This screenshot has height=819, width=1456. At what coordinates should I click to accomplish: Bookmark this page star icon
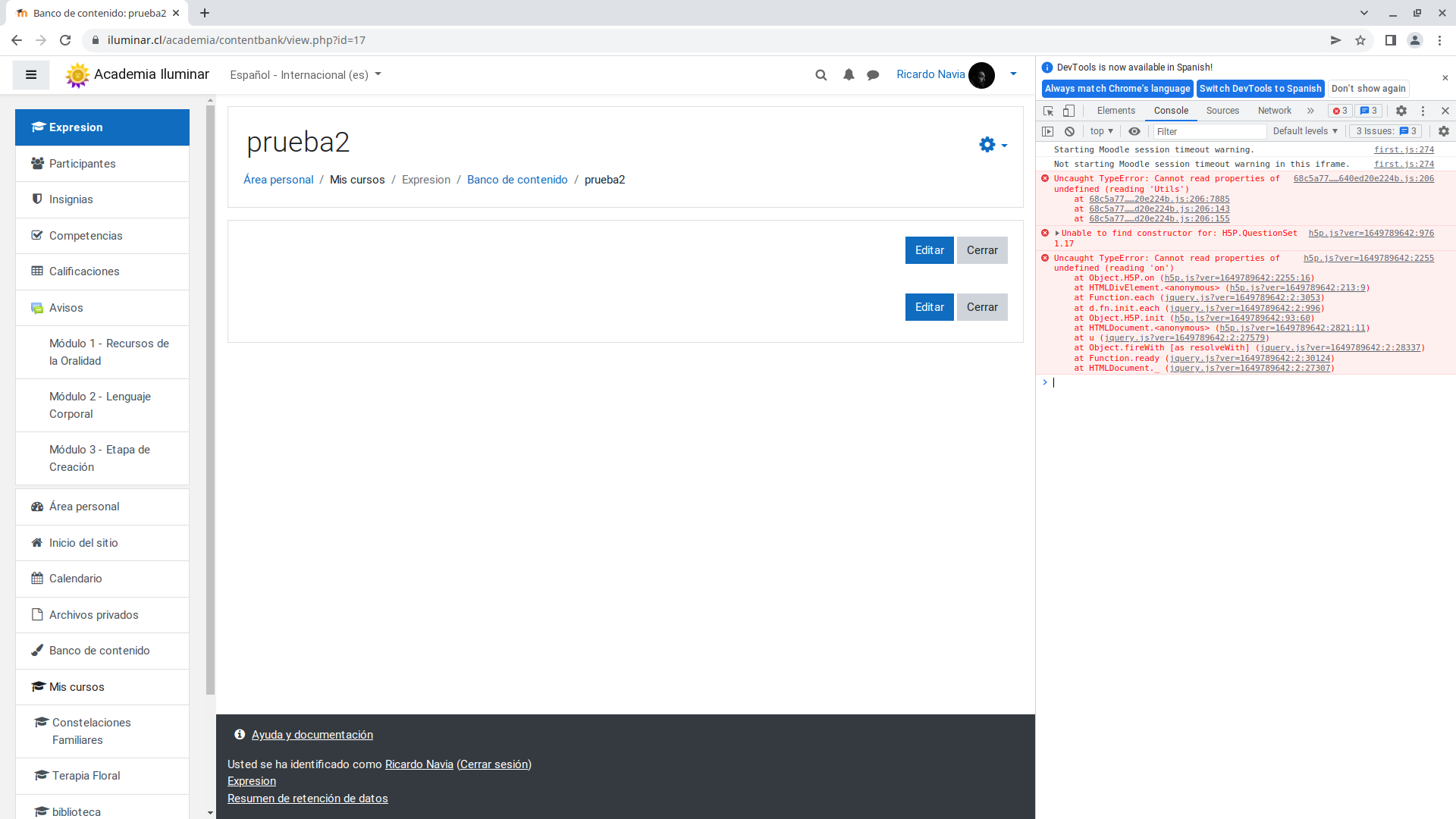(1360, 40)
